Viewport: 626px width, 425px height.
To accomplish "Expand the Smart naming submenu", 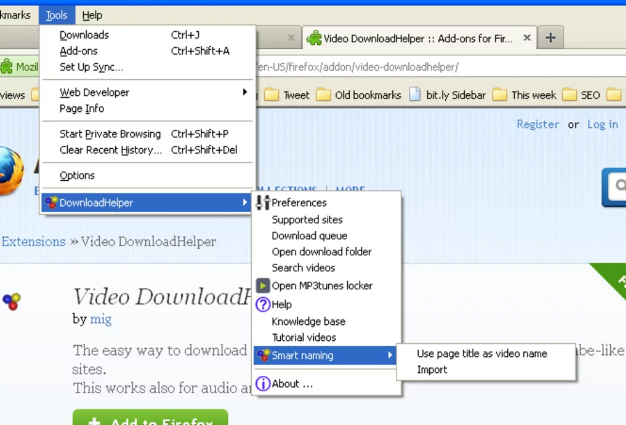I will pos(325,355).
